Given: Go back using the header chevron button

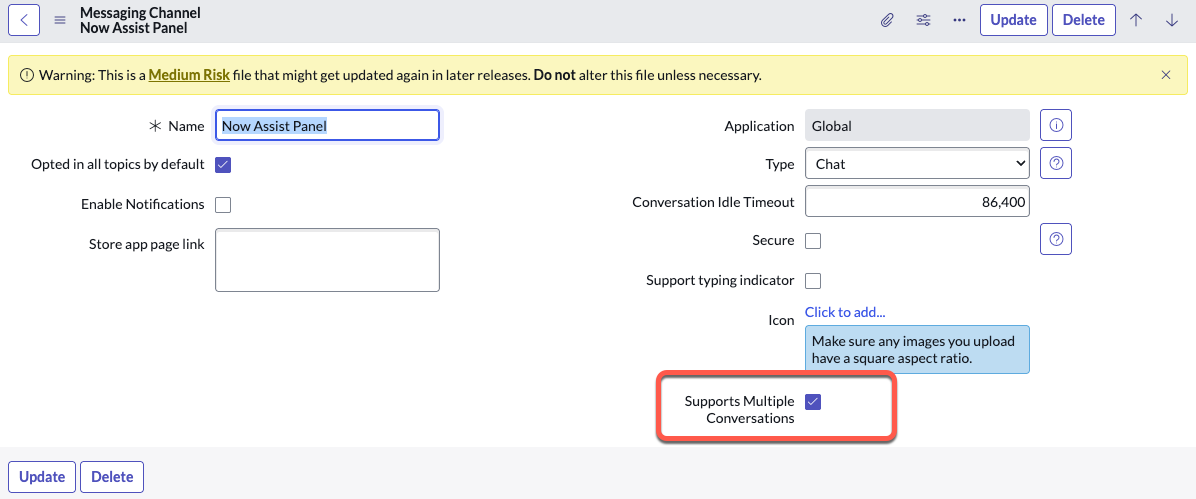Looking at the screenshot, I should (24, 20).
